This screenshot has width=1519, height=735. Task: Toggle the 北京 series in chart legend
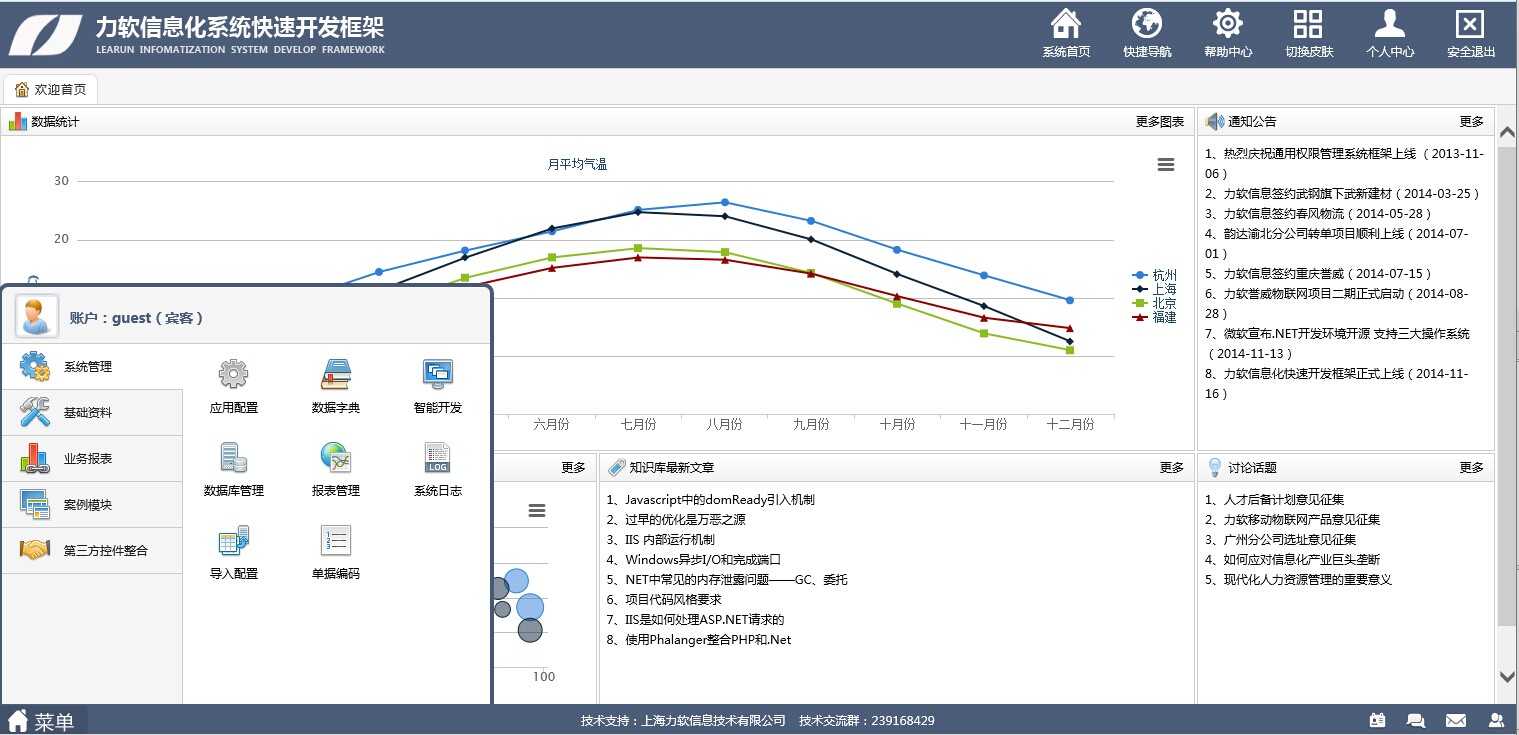click(1154, 303)
